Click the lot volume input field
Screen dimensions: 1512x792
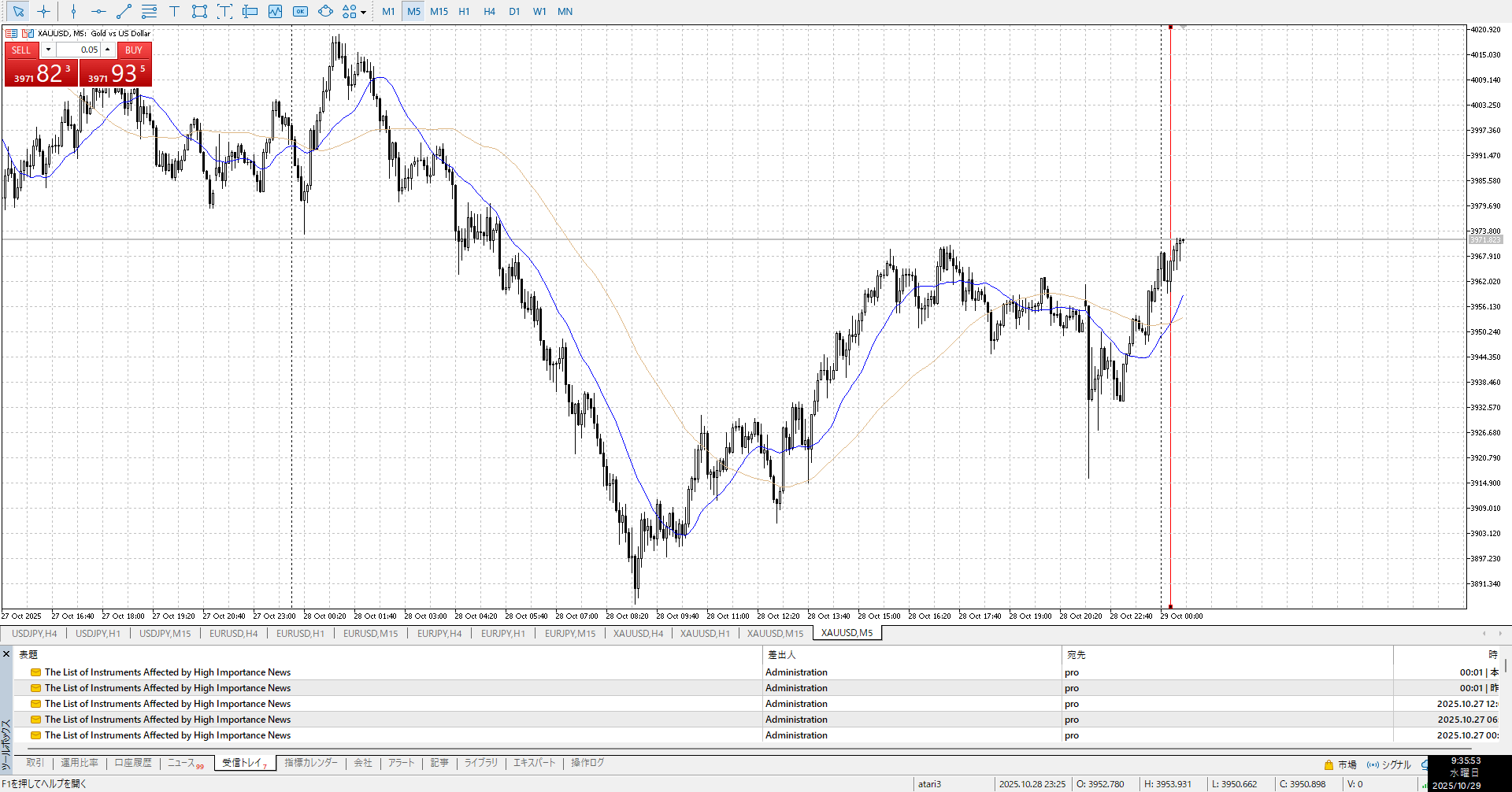[79, 50]
